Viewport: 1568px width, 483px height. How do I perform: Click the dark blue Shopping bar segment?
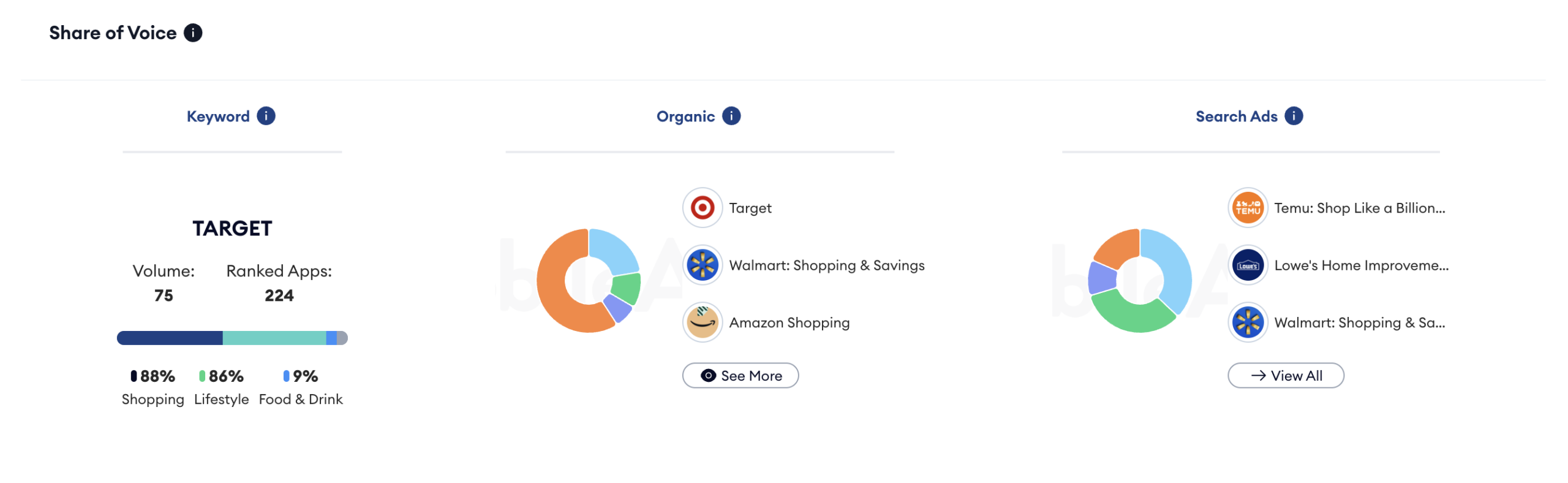click(x=170, y=338)
